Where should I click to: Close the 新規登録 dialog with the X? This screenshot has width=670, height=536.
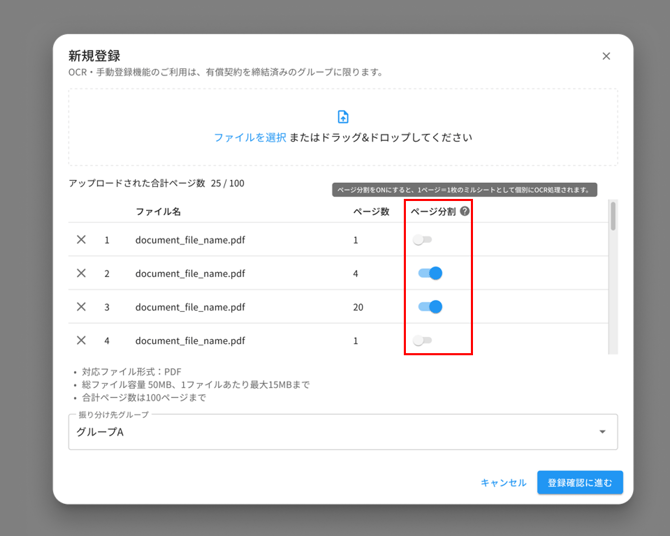606,56
